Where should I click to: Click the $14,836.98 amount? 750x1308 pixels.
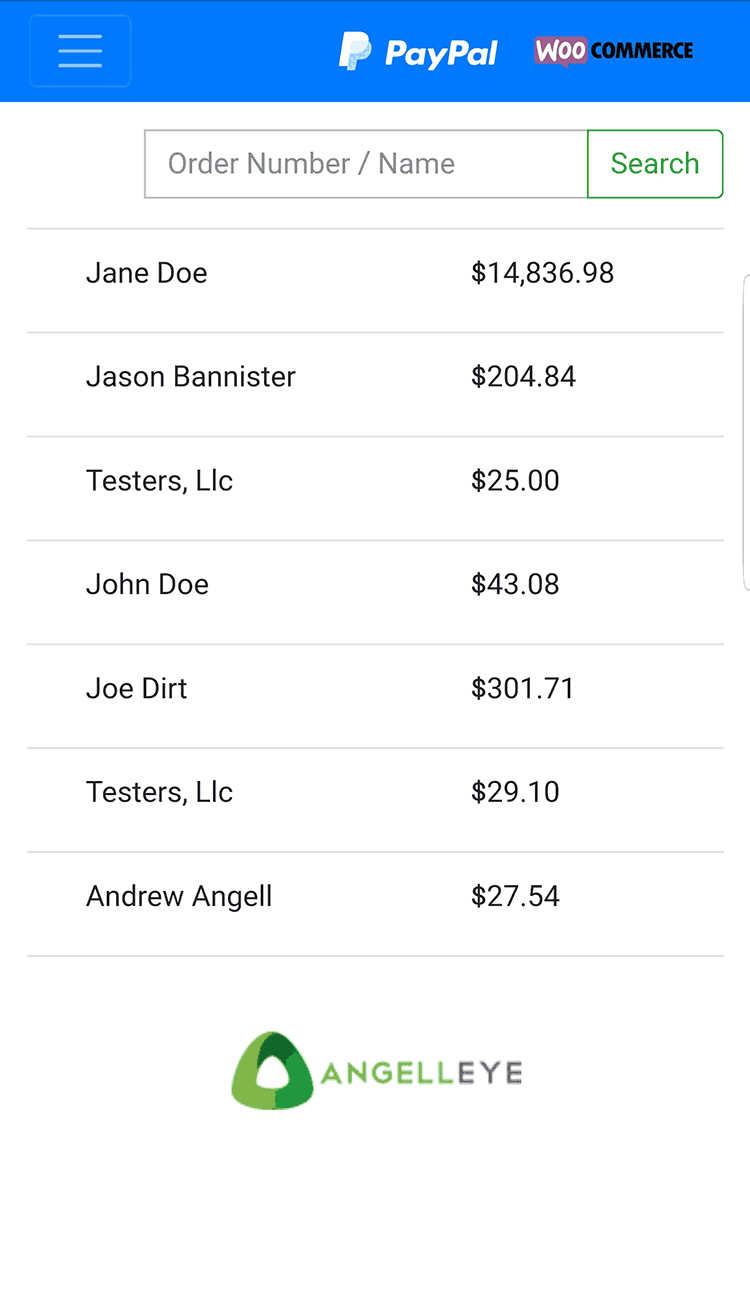(543, 273)
